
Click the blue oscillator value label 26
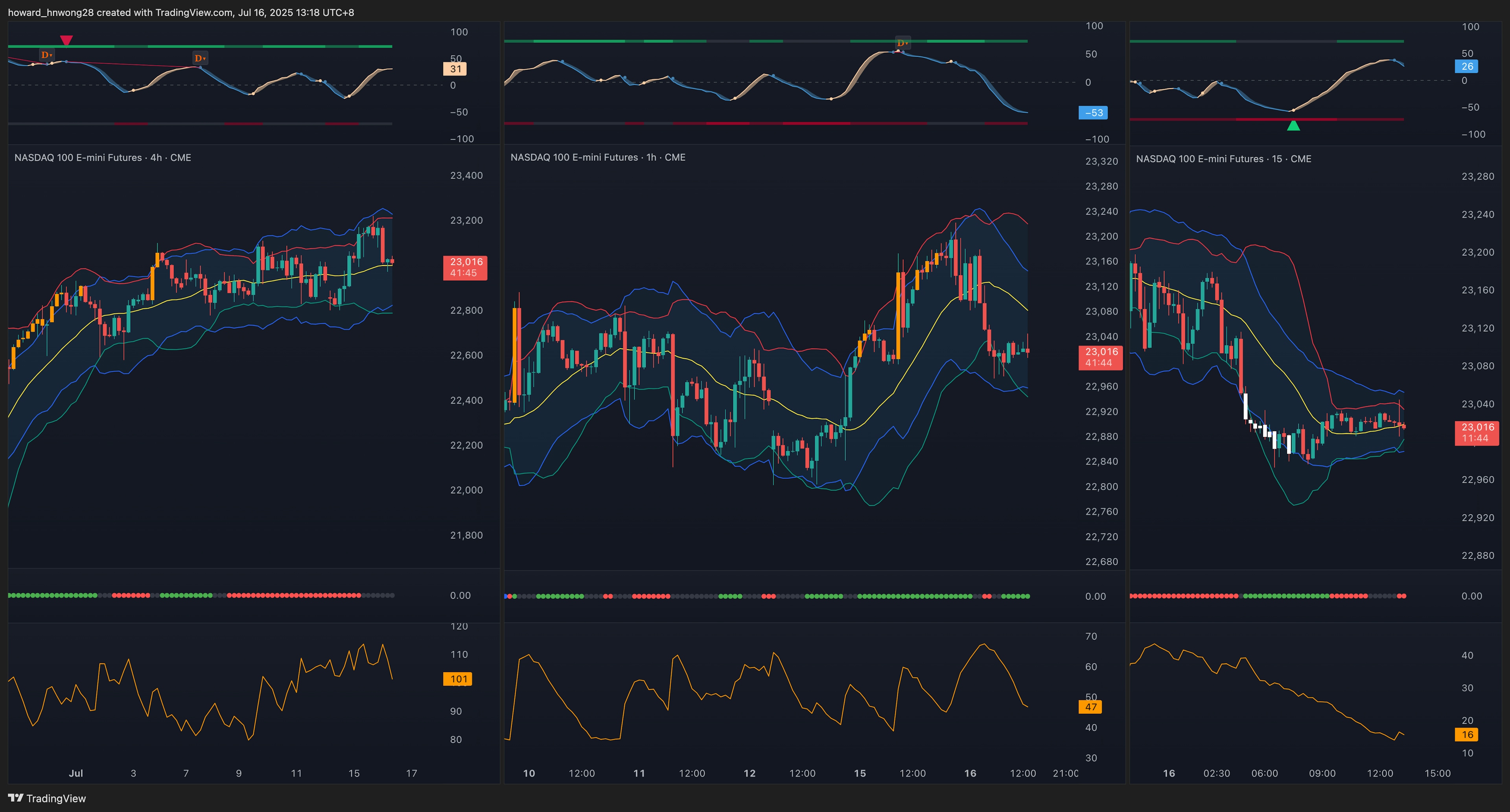pyautogui.click(x=1466, y=66)
